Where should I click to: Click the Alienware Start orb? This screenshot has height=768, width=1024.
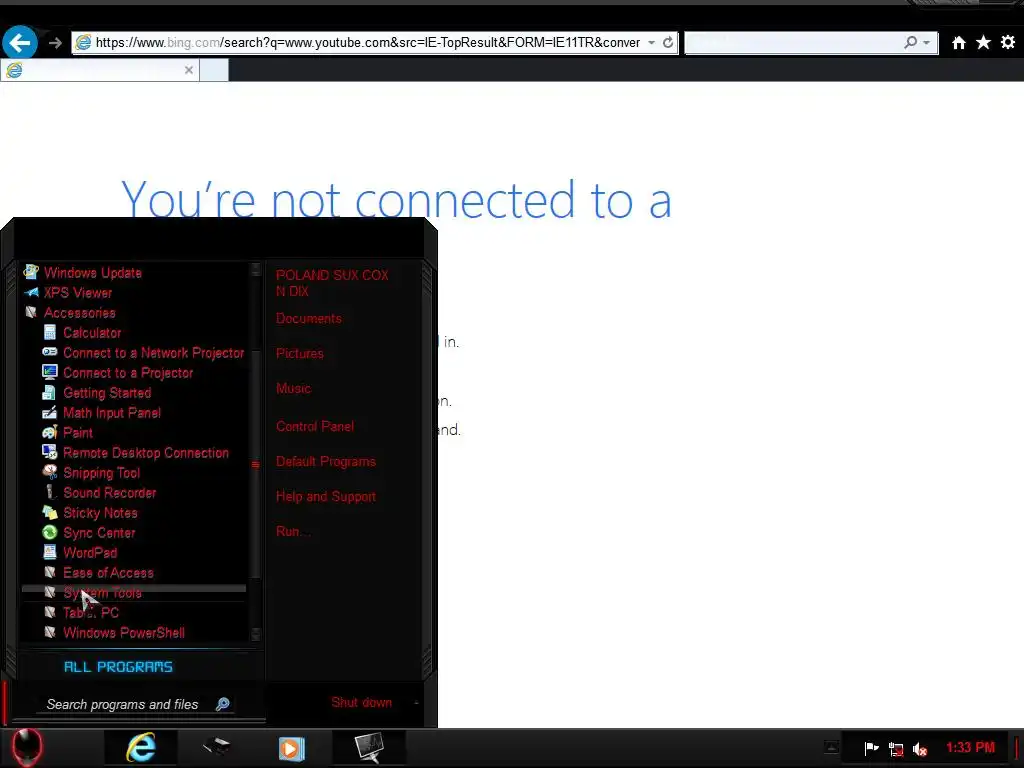pyautogui.click(x=27, y=748)
